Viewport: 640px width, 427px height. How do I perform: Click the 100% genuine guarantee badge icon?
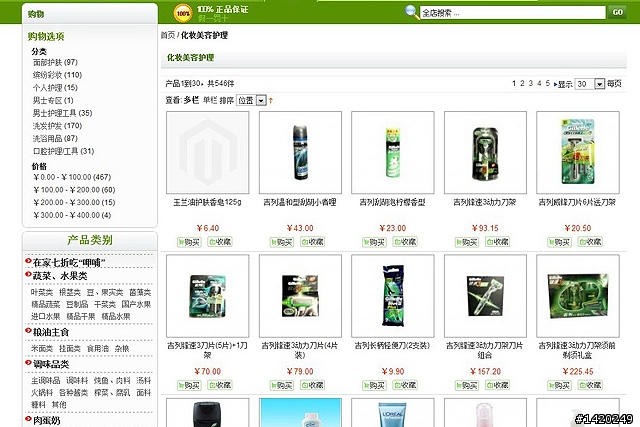183,13
